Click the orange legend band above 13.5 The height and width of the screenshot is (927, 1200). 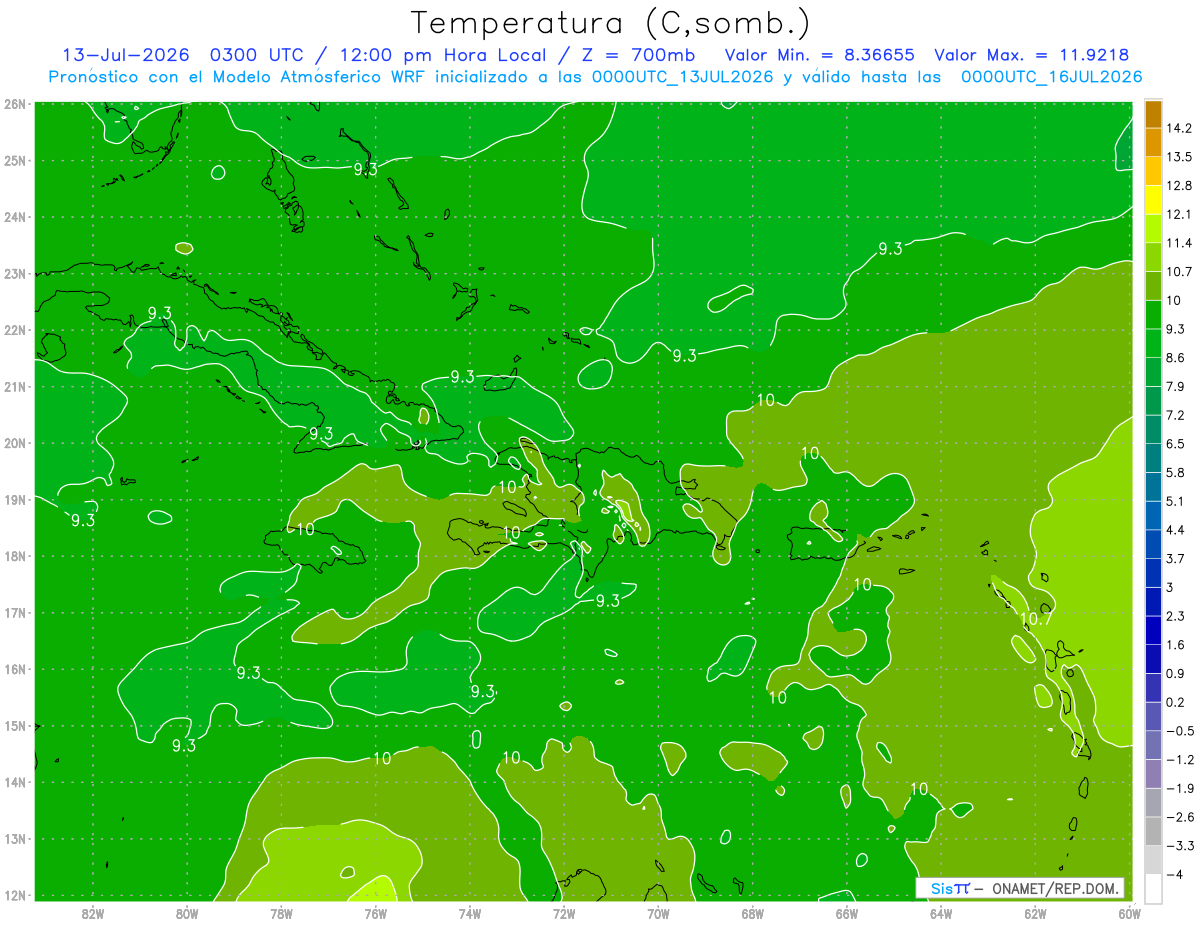point(1153,143)
